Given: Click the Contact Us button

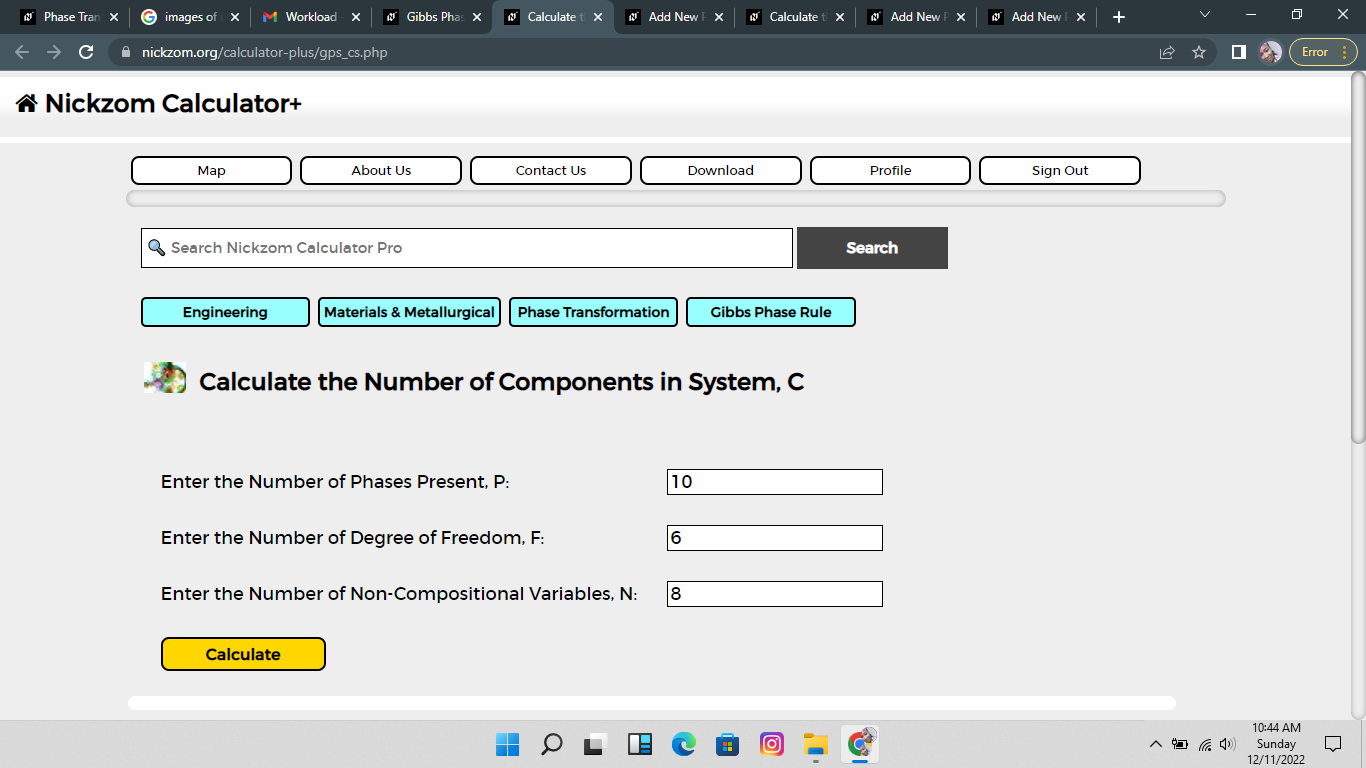Looking at the screenshot, I should pos(551,170).
